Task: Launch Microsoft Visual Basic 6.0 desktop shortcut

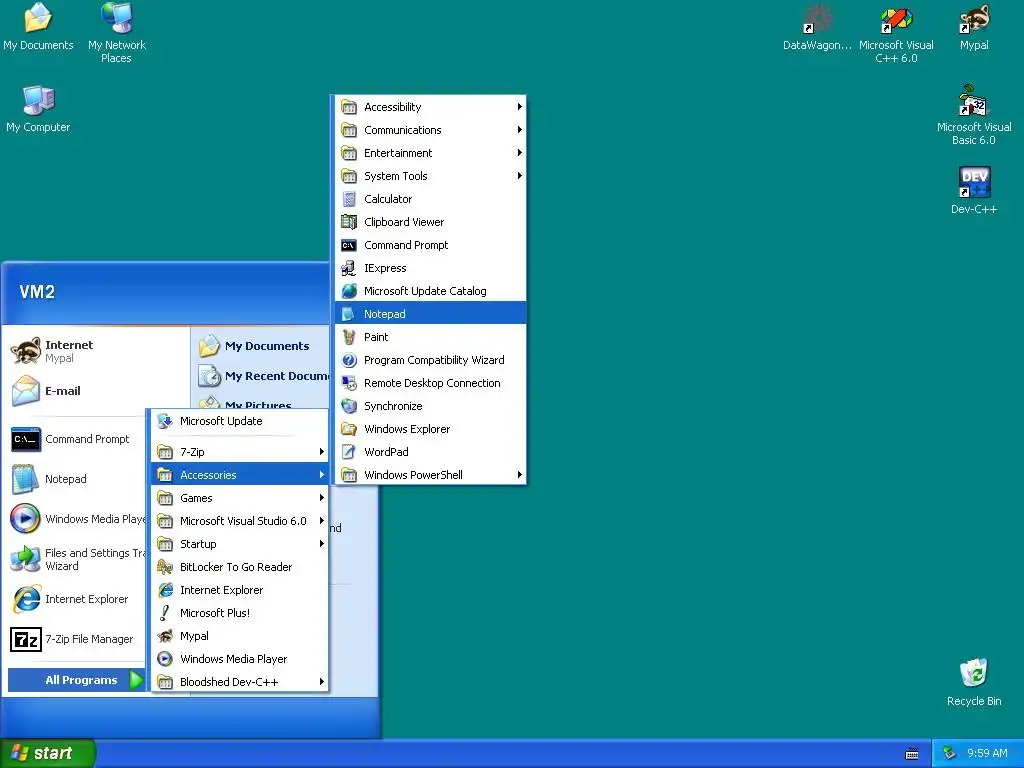Action: click(974, 115)
